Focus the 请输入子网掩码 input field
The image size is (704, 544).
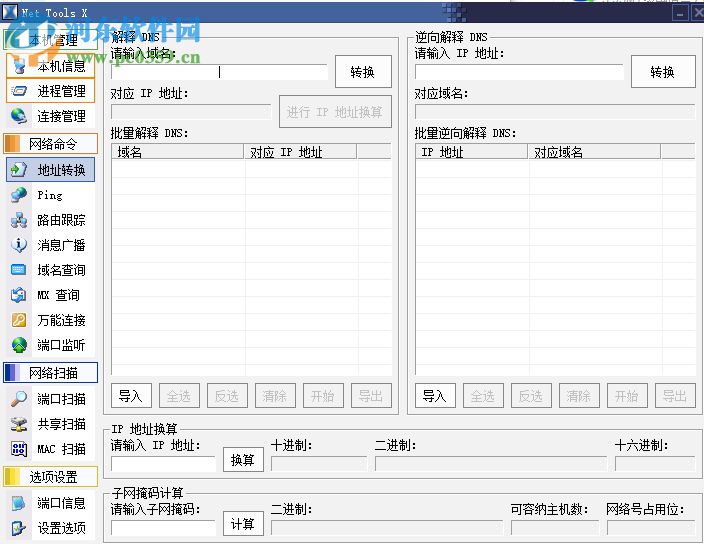pyautogui.click(x=163, y=528)
